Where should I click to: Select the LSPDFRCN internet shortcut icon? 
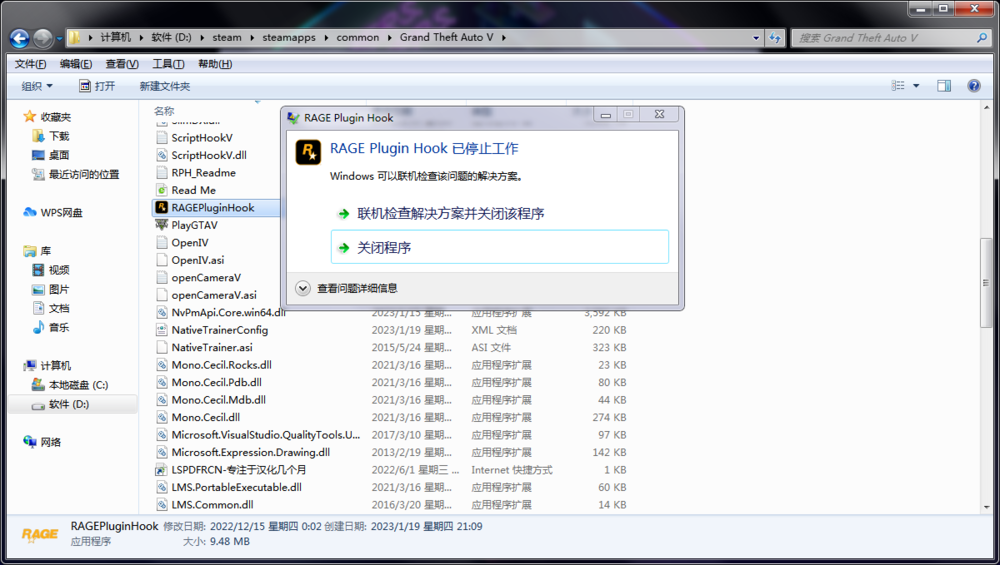(x=161, y=470)
